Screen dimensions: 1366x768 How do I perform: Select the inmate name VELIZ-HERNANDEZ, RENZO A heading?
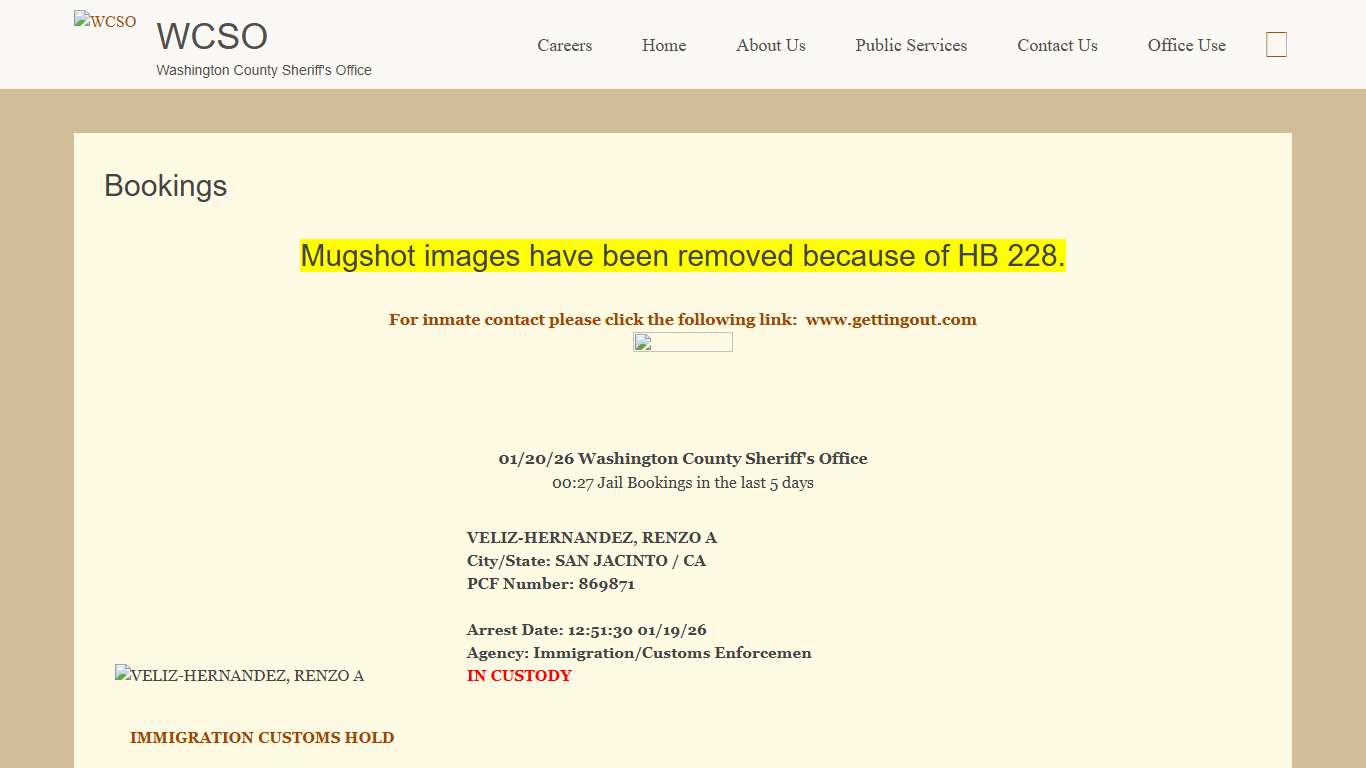(x=591, y=538)
